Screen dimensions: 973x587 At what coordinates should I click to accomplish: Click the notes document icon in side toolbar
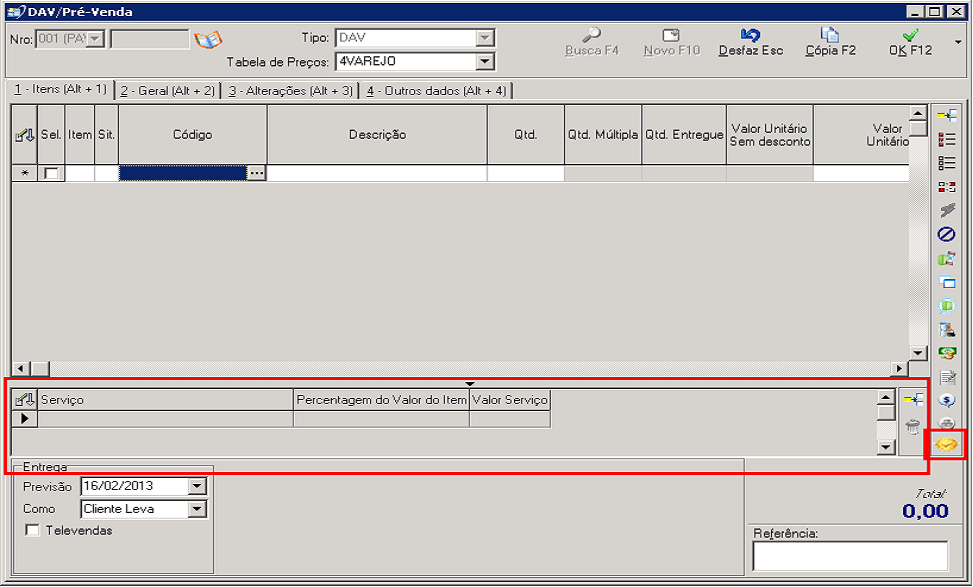click(x=946, y=377)
